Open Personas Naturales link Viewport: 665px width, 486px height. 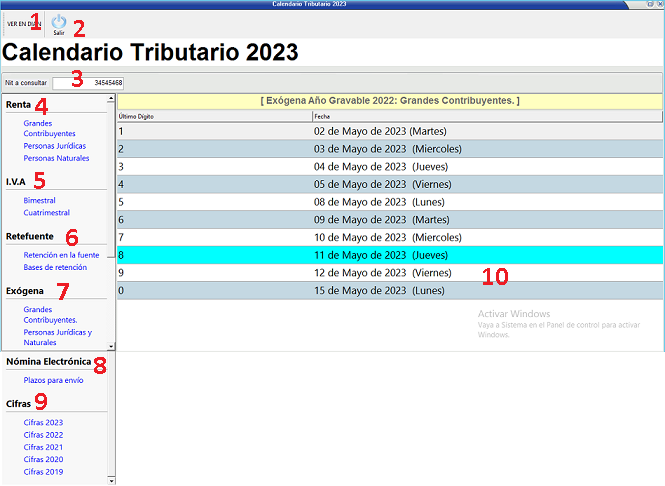(56, 158)
